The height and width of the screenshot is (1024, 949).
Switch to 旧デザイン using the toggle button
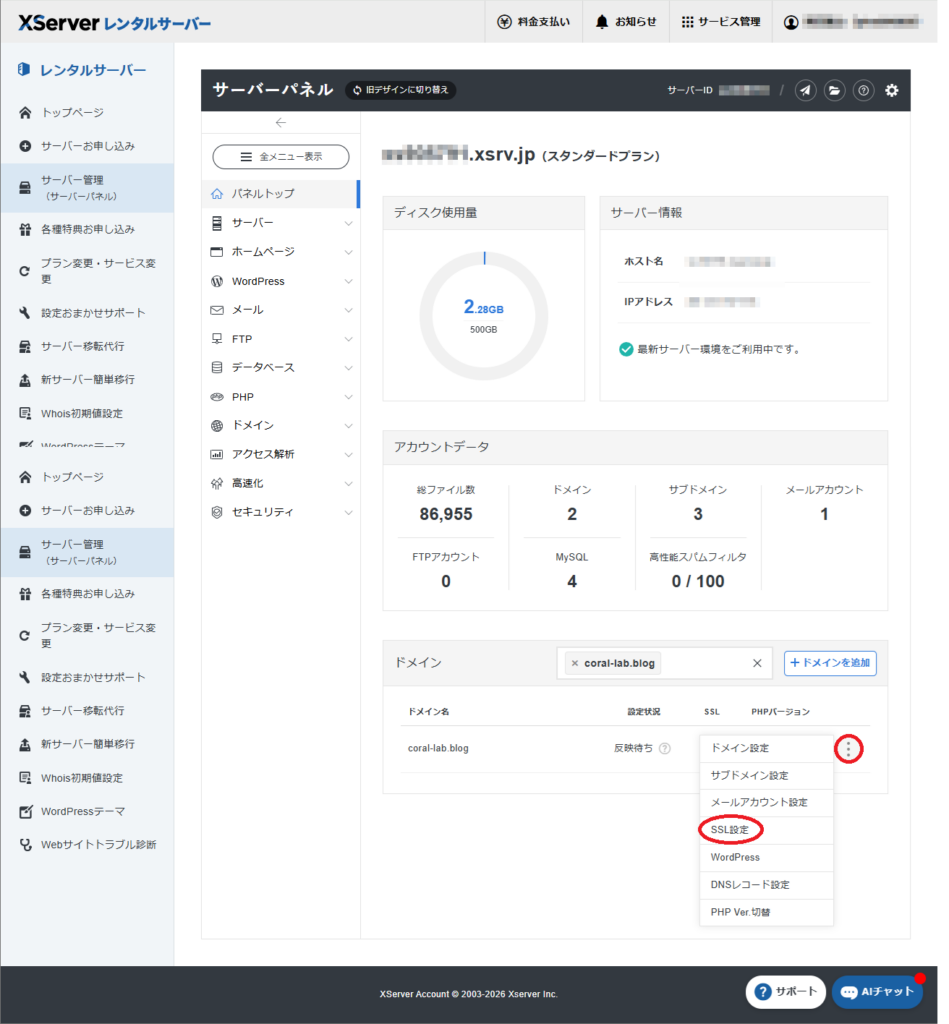coord(400,90)
